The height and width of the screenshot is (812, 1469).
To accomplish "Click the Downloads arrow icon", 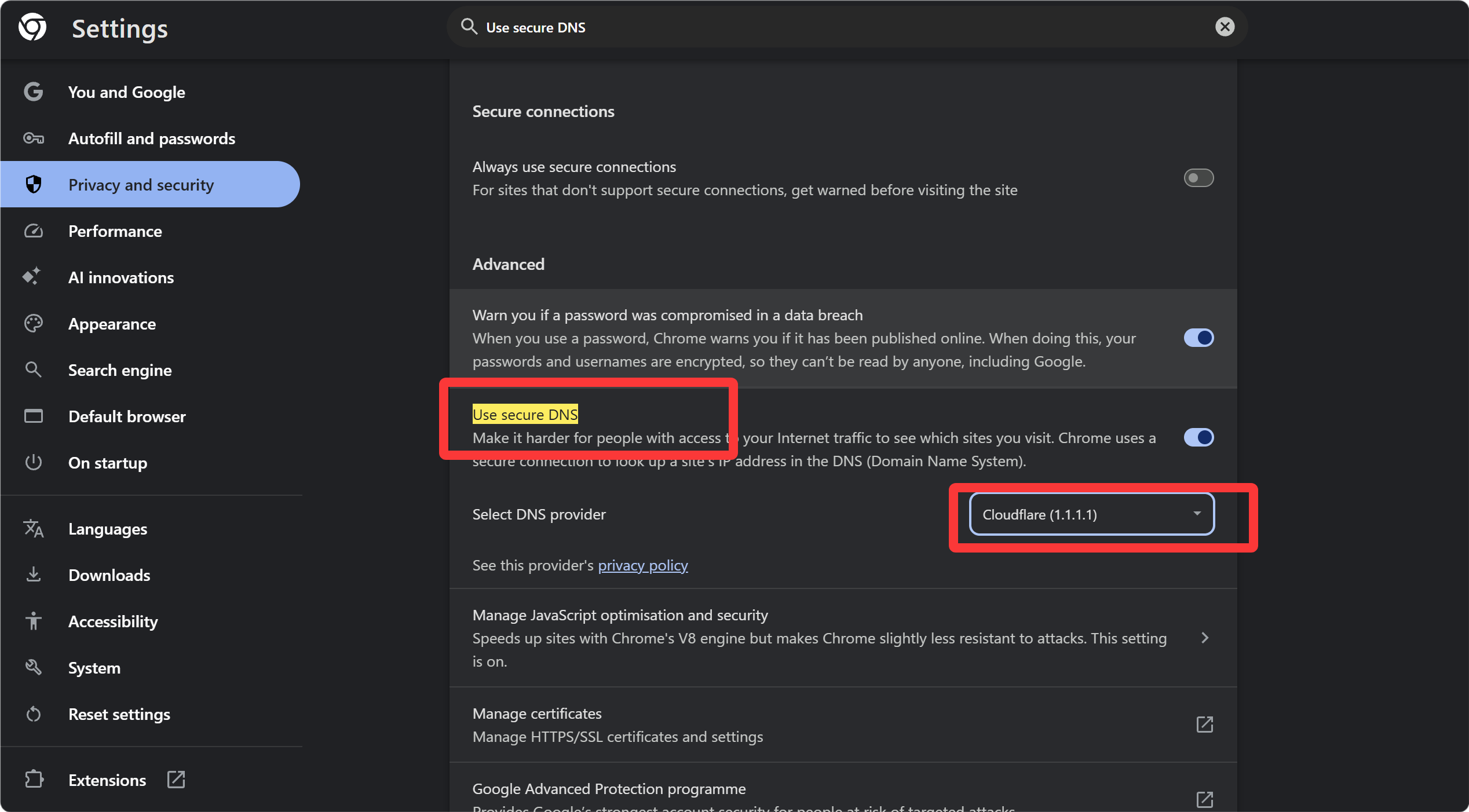I will pyautogui.click(x=33, y=575).
